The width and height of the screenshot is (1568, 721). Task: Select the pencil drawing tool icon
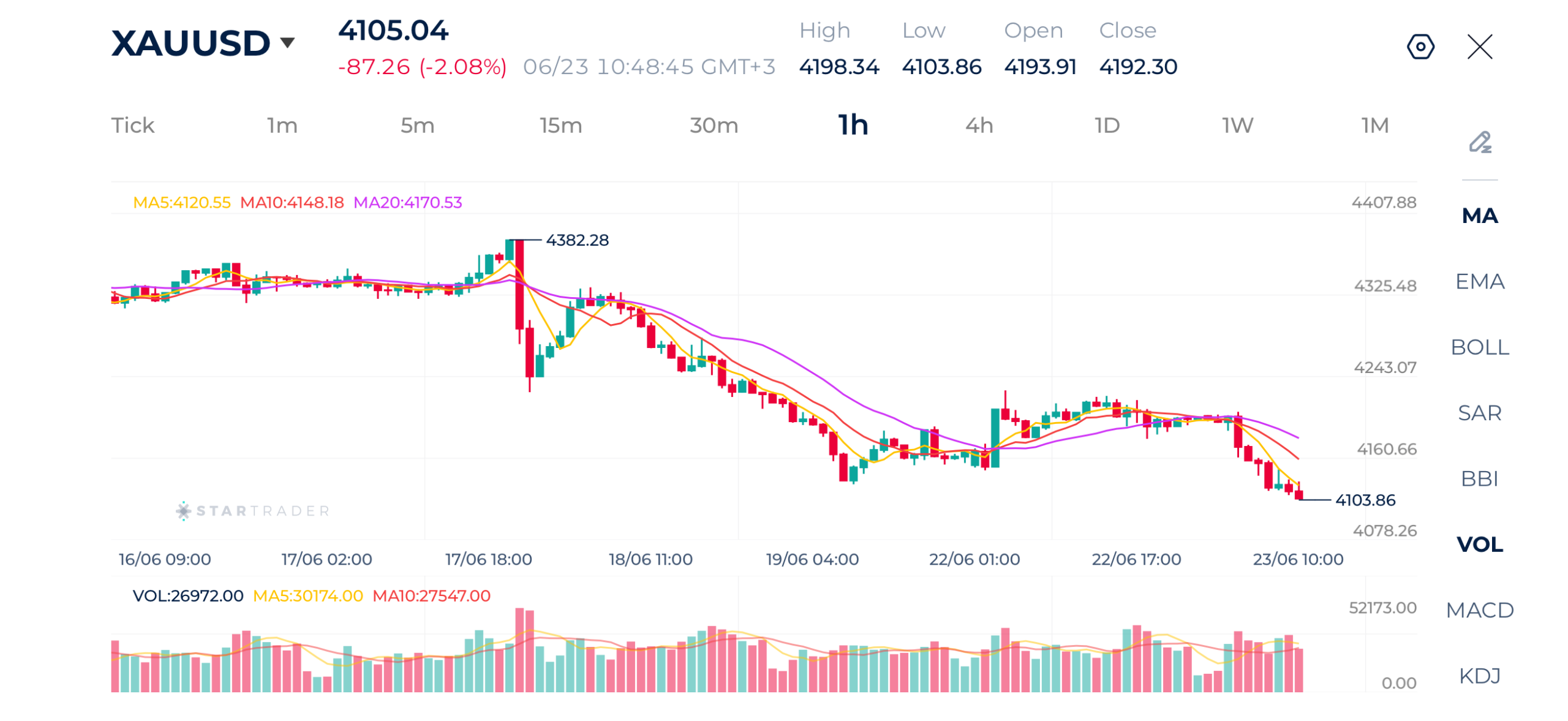1480,142
